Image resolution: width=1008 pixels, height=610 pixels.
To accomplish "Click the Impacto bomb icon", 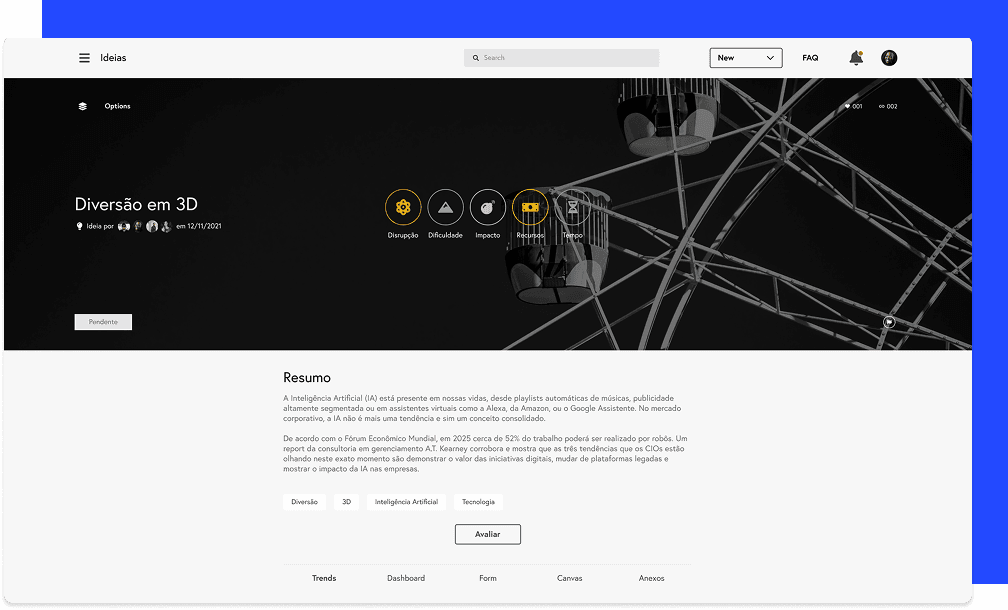I will (488, 207).
